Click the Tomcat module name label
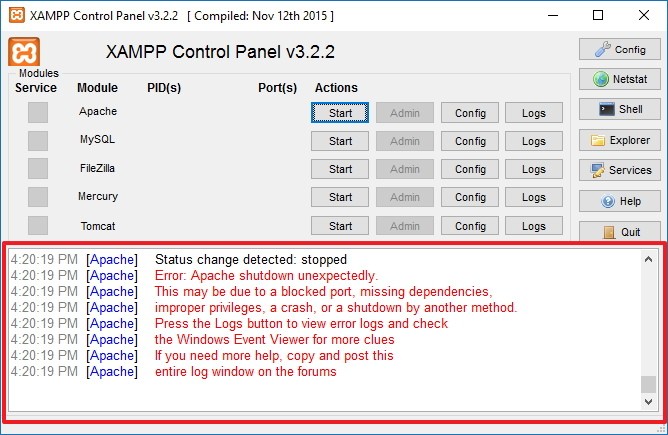 [x=98, y=226]
